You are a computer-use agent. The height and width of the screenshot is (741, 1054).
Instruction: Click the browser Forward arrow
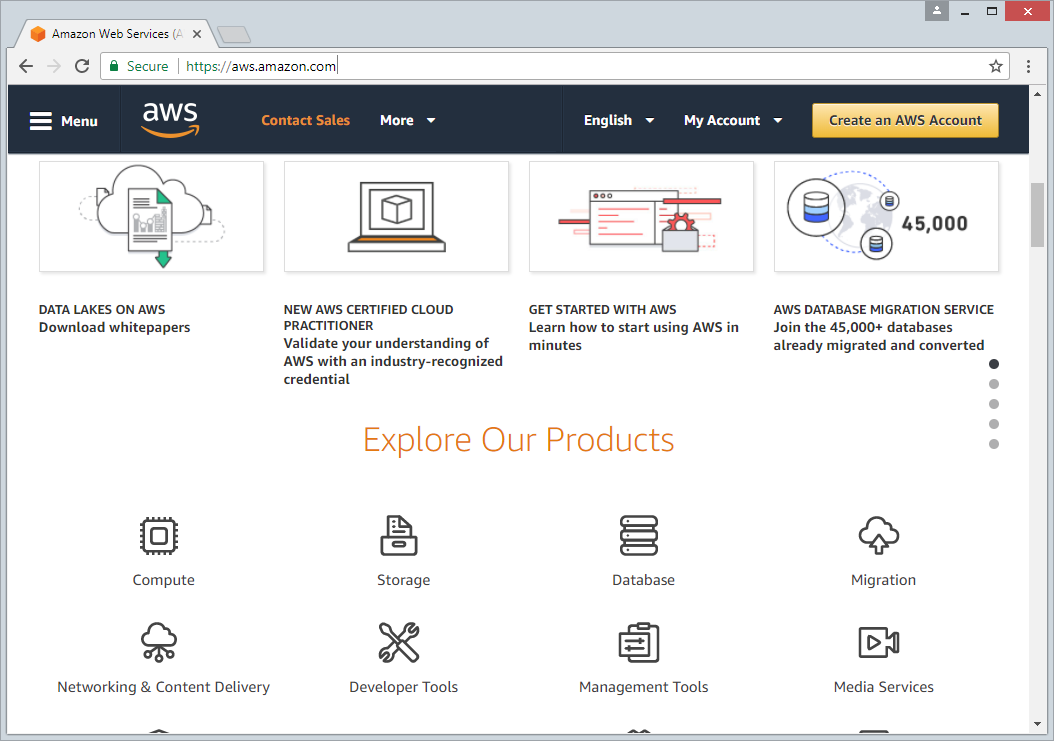[54, 66]
